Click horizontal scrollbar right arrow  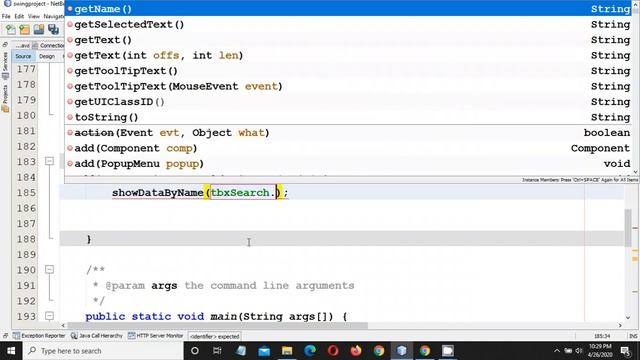click(620, 326)
